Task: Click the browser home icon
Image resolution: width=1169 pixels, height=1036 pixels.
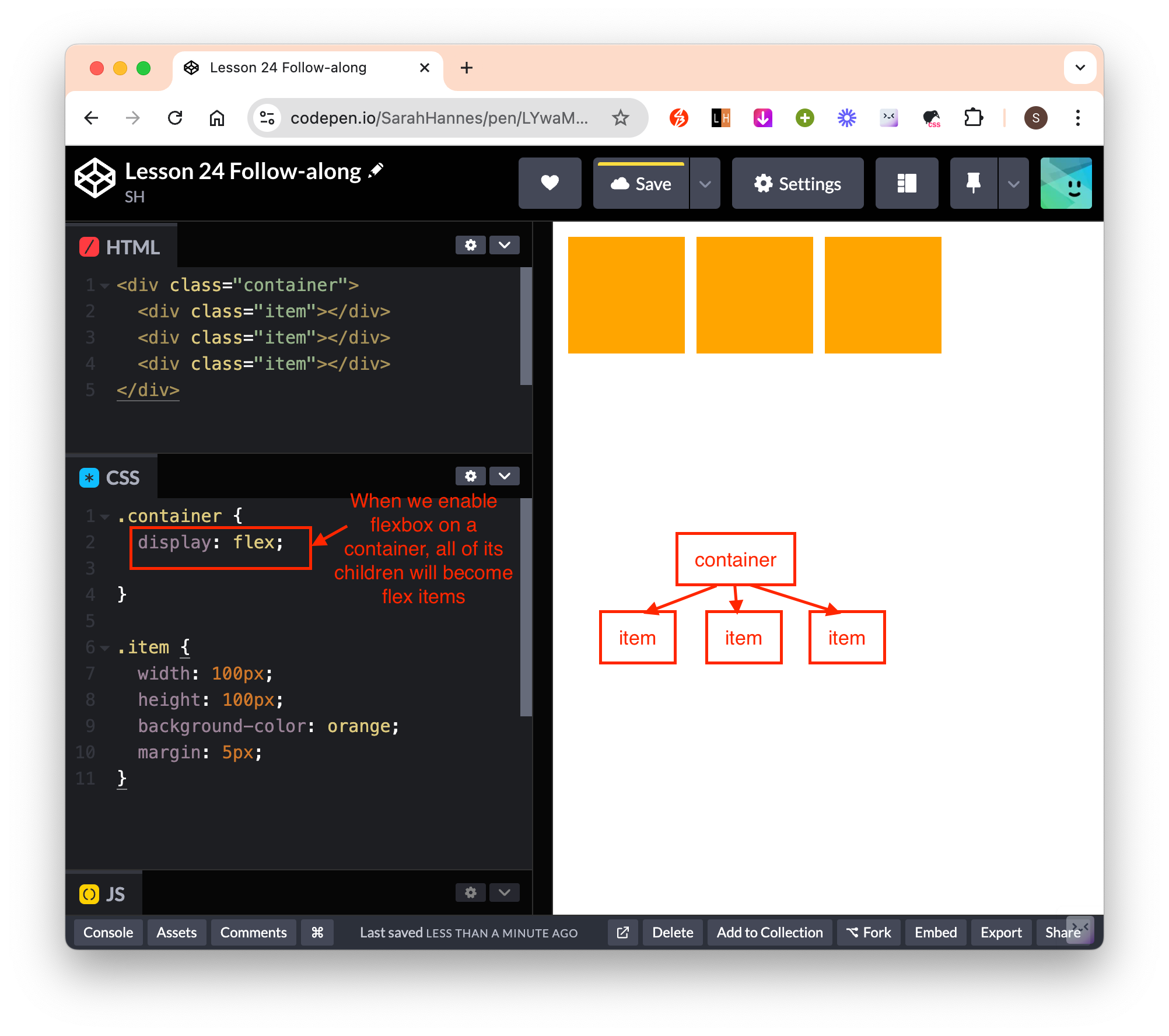Action: tap(217, 118)
